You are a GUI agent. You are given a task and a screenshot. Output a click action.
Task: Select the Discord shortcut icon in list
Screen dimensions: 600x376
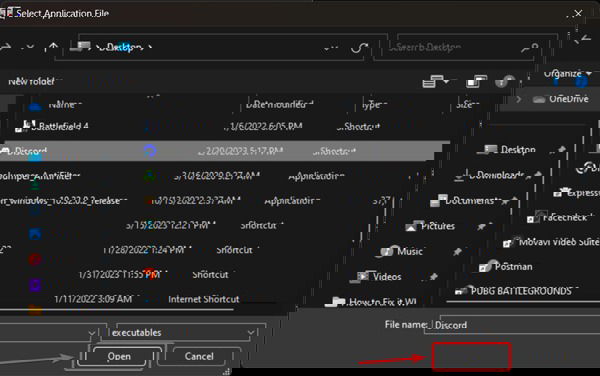(x=150, y=151)
